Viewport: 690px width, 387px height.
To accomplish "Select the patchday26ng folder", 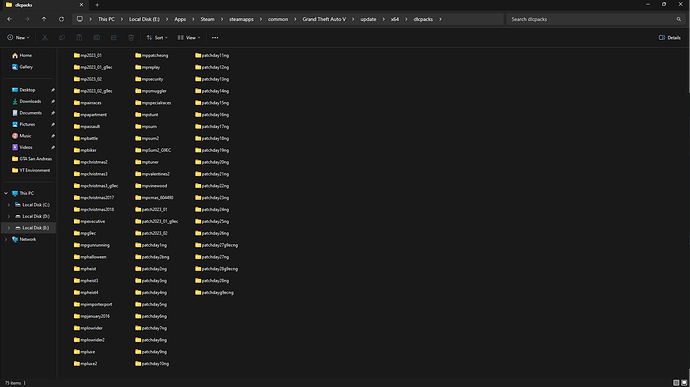I will (212, 233).
